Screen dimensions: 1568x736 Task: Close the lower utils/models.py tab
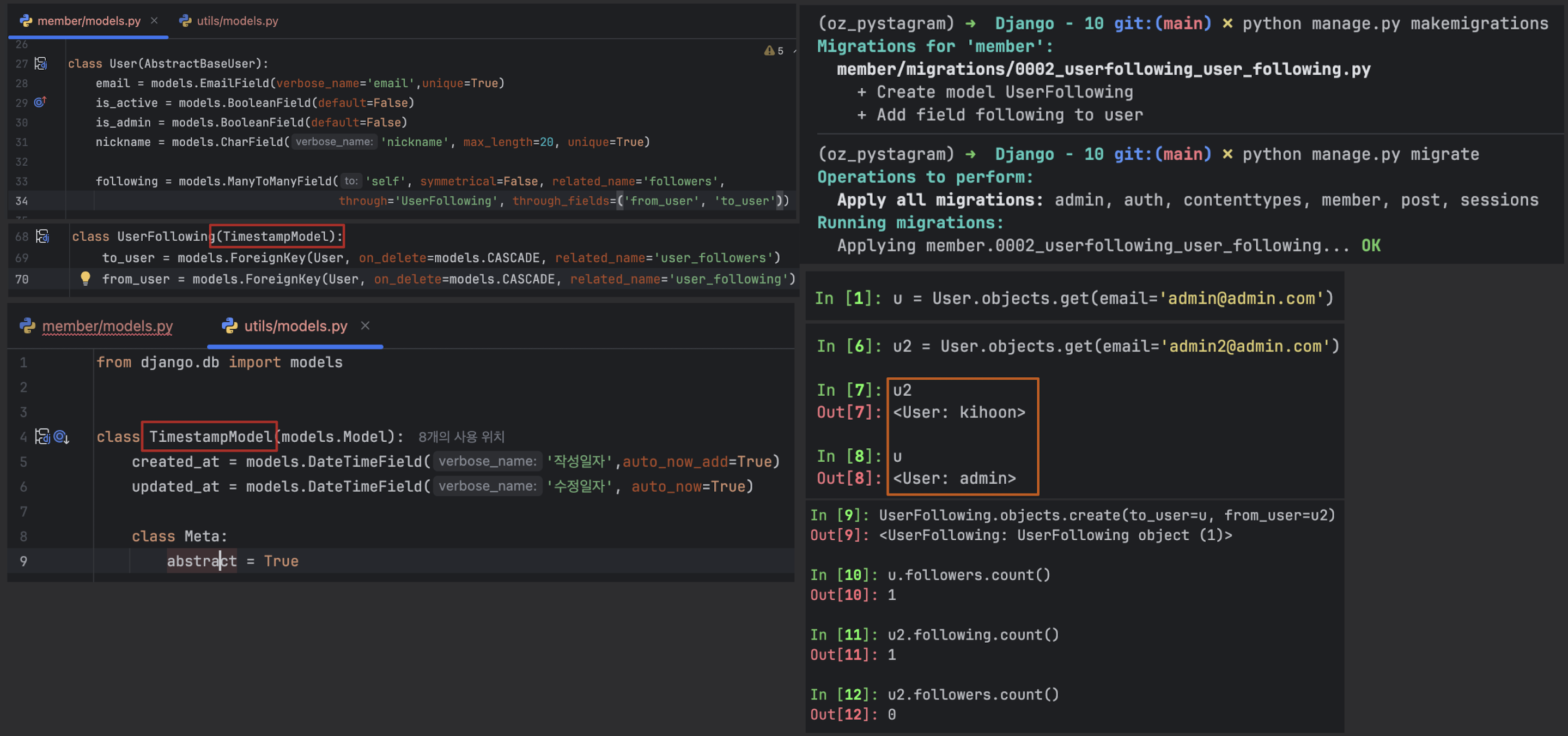point(365,325)
